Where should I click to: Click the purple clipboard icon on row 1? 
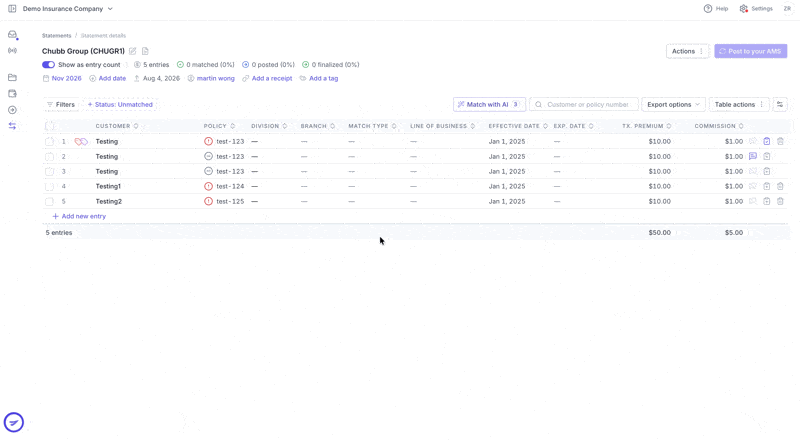click(x=766, y=141)
